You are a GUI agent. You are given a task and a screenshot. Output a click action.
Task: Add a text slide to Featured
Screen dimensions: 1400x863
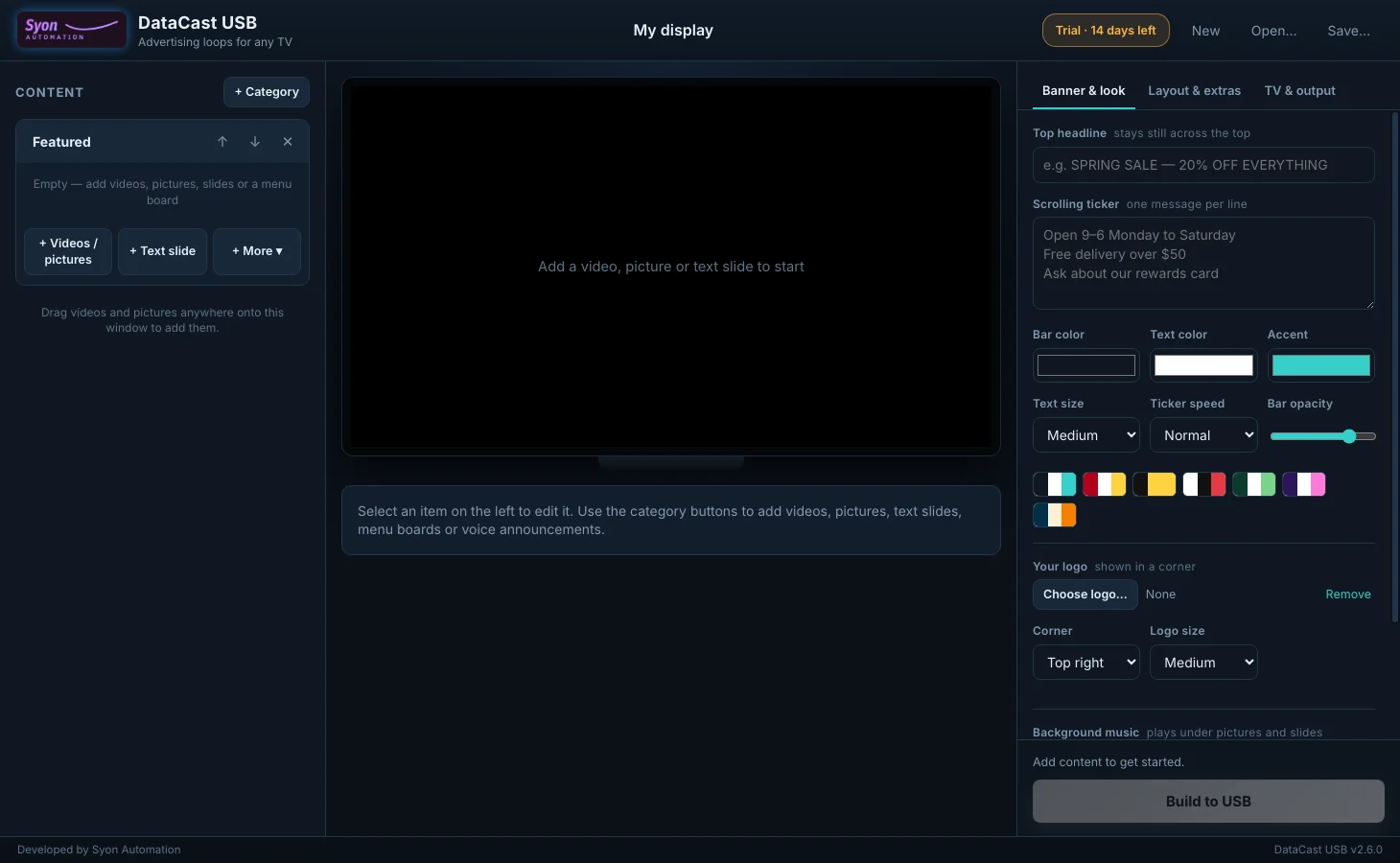(162, 251)
